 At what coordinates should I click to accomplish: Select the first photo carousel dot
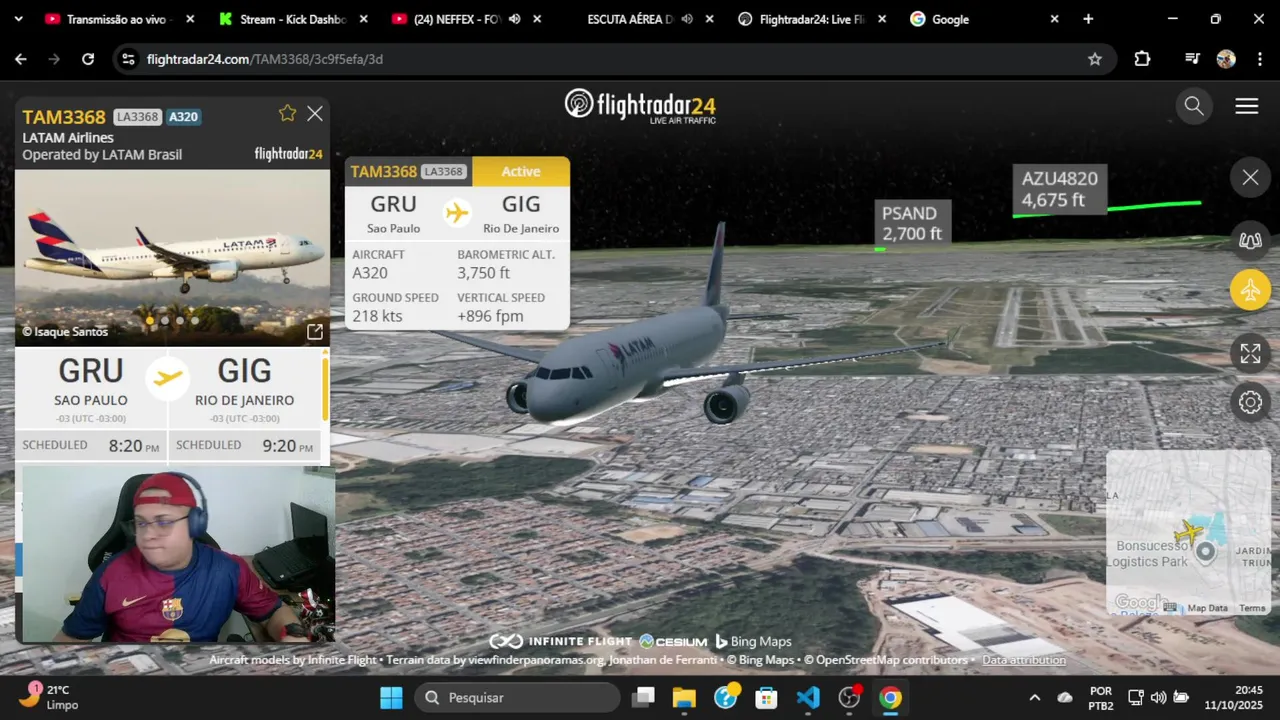click(150, 321)
